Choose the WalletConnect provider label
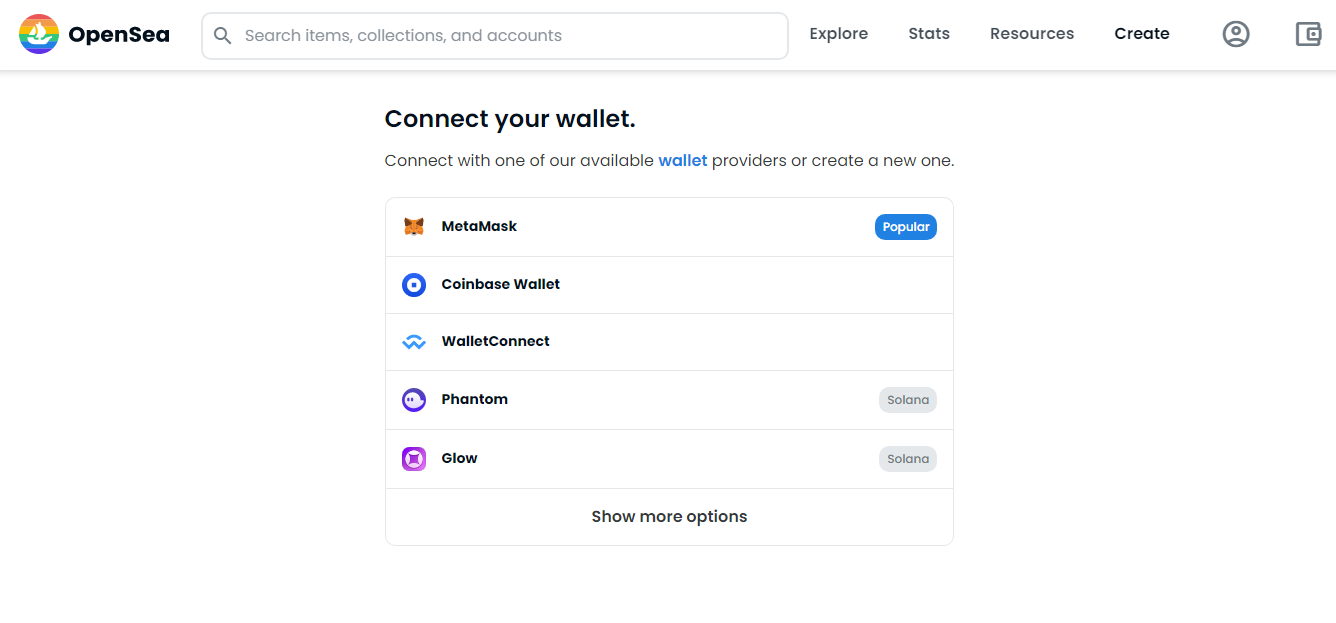The height and width of the screenshot is (623, 1336). tap(496, 342)
